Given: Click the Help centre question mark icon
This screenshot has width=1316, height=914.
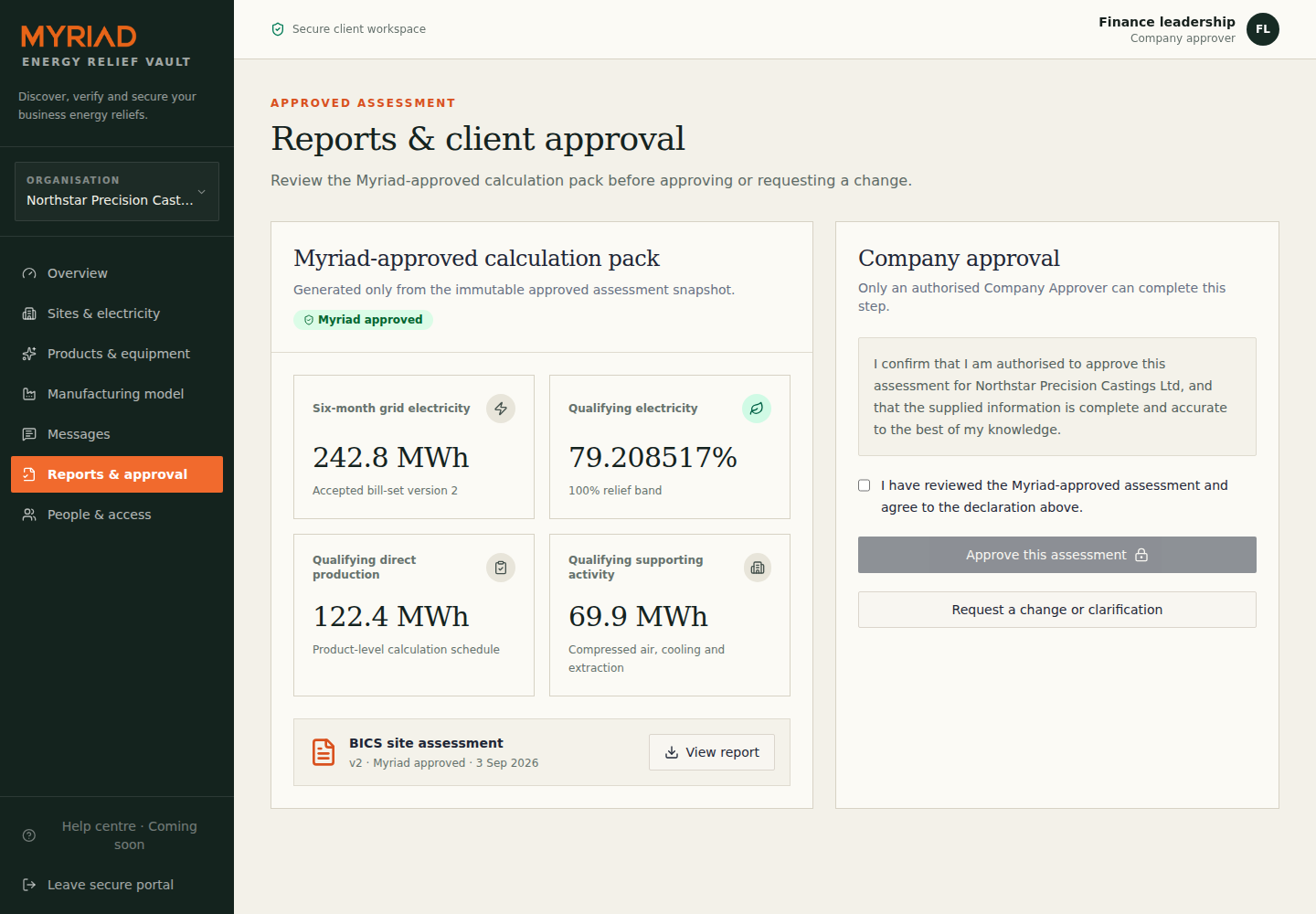Looking at the screenshot, I should 29,835.
